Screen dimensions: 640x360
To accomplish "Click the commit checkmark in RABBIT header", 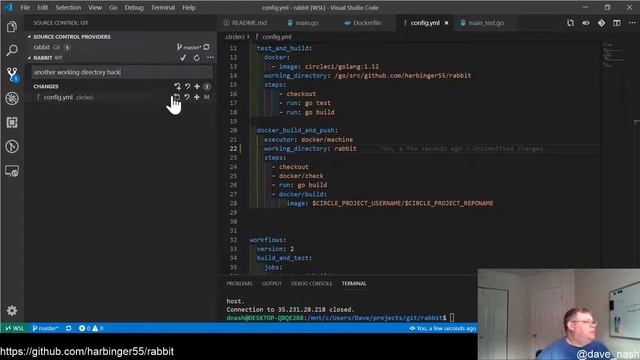I will [x=183, y=58].
